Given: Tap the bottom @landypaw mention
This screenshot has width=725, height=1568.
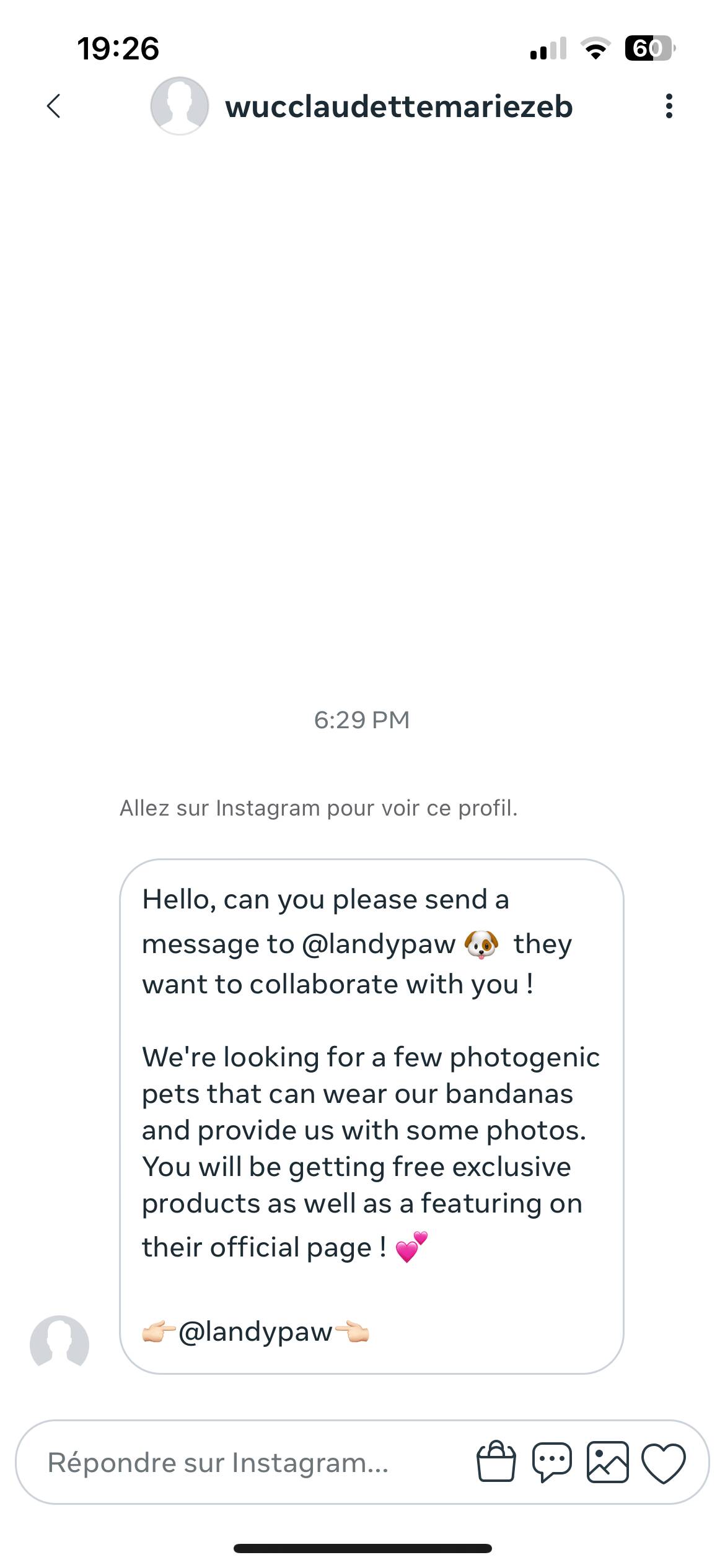Looking at the screenshot, I should (x=255, y=1331).
